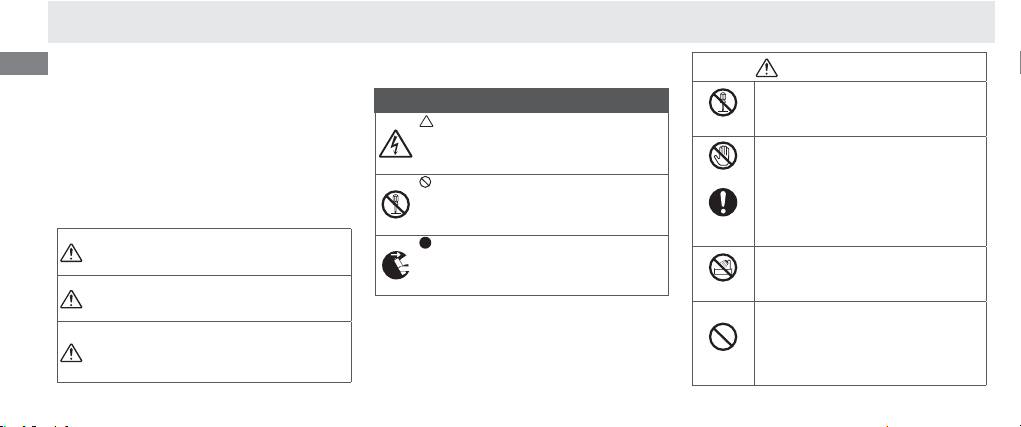Click the dark gray middle table header bar
The width and height of the screenshot is (1021, 427).
coord(521,100)
